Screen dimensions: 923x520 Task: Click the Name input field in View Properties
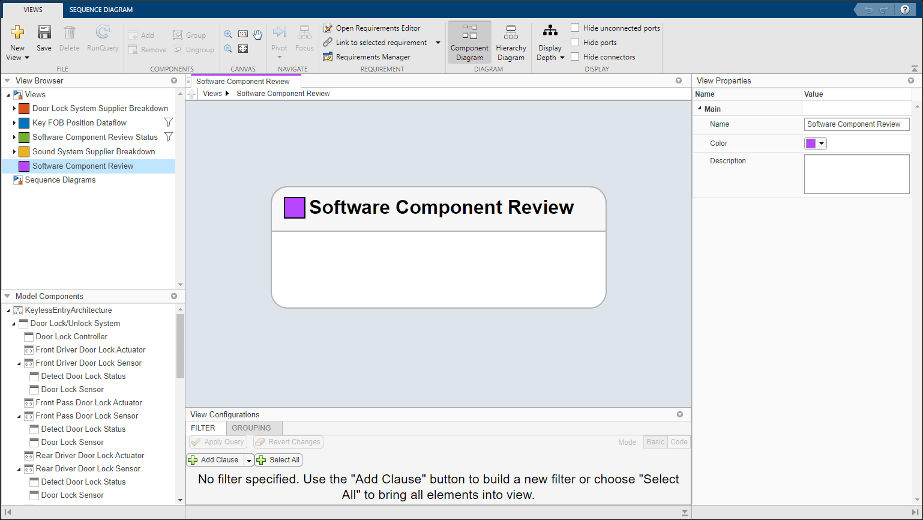[856, 124]
